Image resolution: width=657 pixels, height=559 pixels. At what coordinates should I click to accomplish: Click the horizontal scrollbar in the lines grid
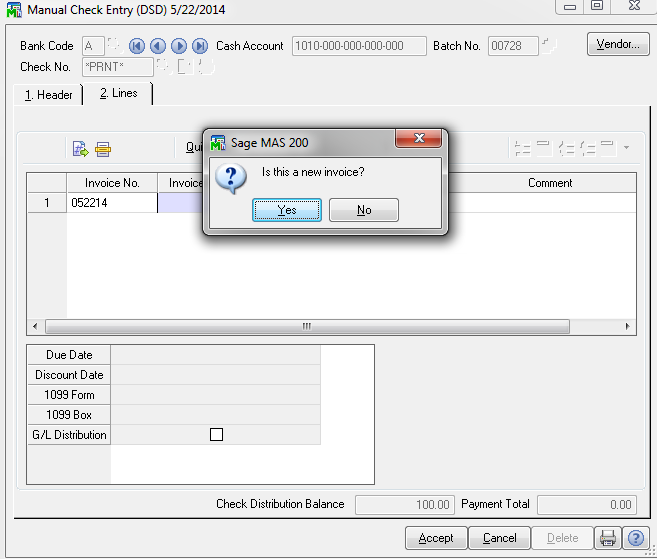[x=307, y=327]
